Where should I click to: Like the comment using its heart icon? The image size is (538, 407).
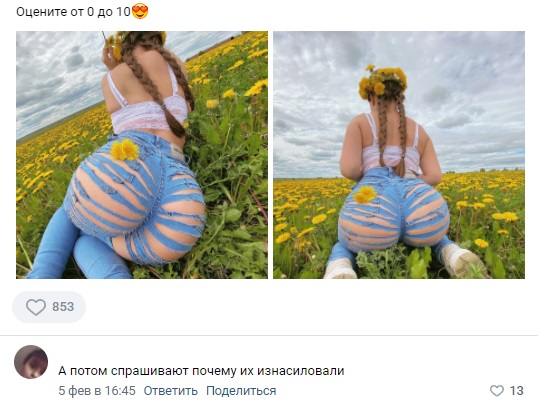pyautogui.click(x=496, y=391)
